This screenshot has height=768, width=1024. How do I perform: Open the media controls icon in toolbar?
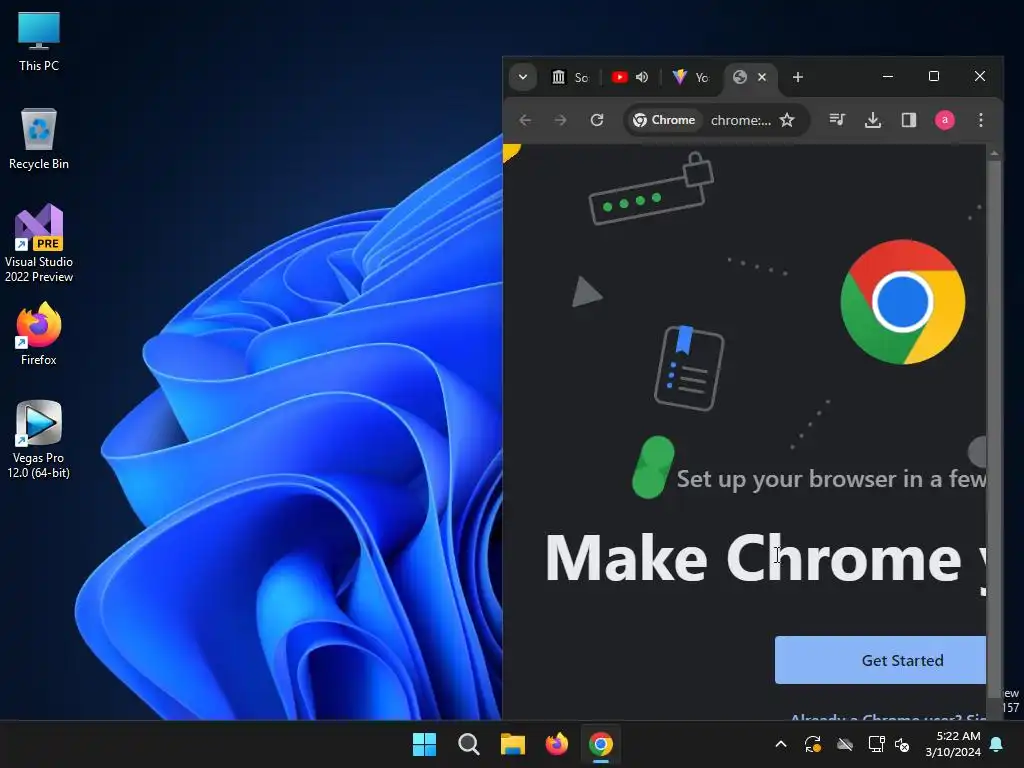(837, 120)
